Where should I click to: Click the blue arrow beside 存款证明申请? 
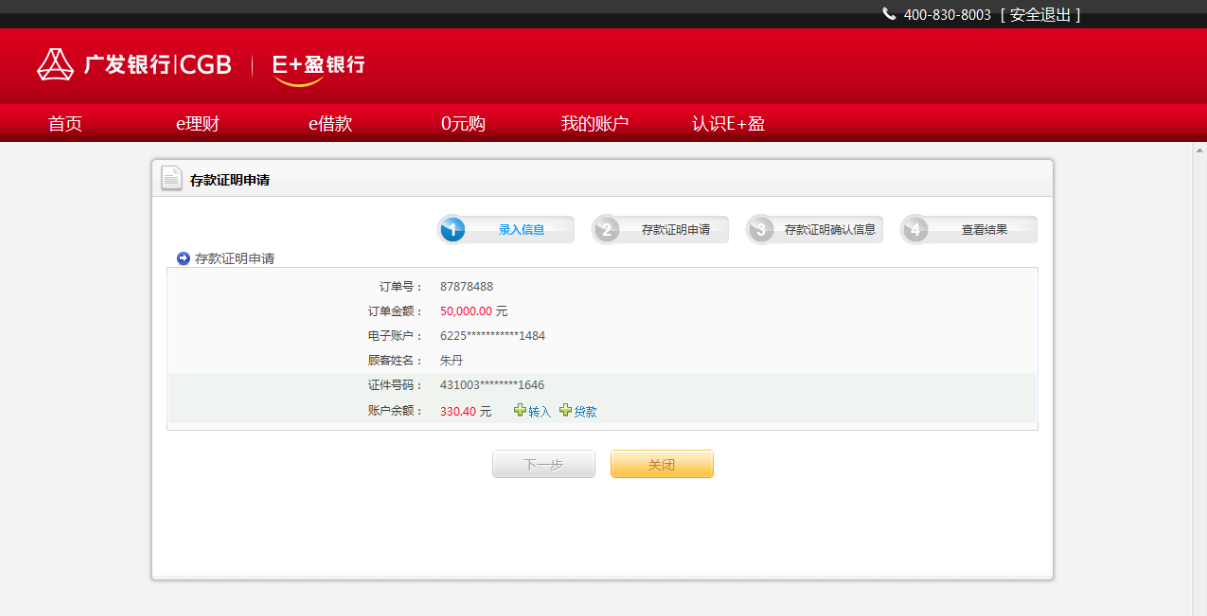coord(183,258)
